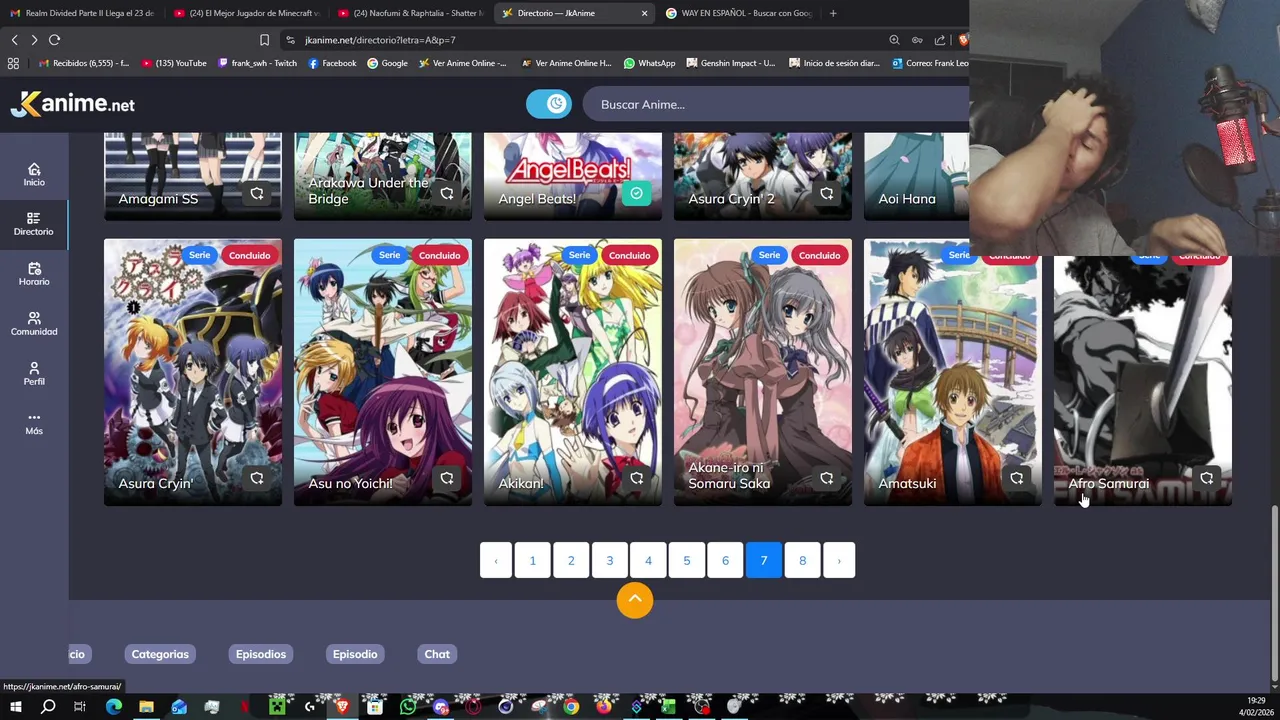
Task: Click the add-to-list icon on Asu no Yoichi!
Action: 447,479
